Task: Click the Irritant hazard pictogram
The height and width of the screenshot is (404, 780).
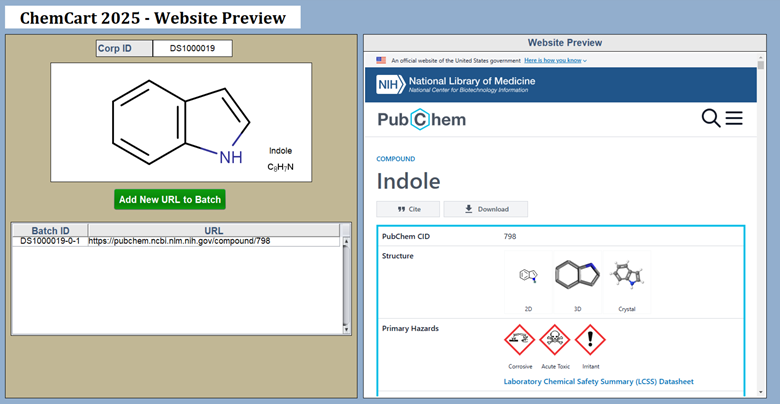Action: click(x=590, y=341)
